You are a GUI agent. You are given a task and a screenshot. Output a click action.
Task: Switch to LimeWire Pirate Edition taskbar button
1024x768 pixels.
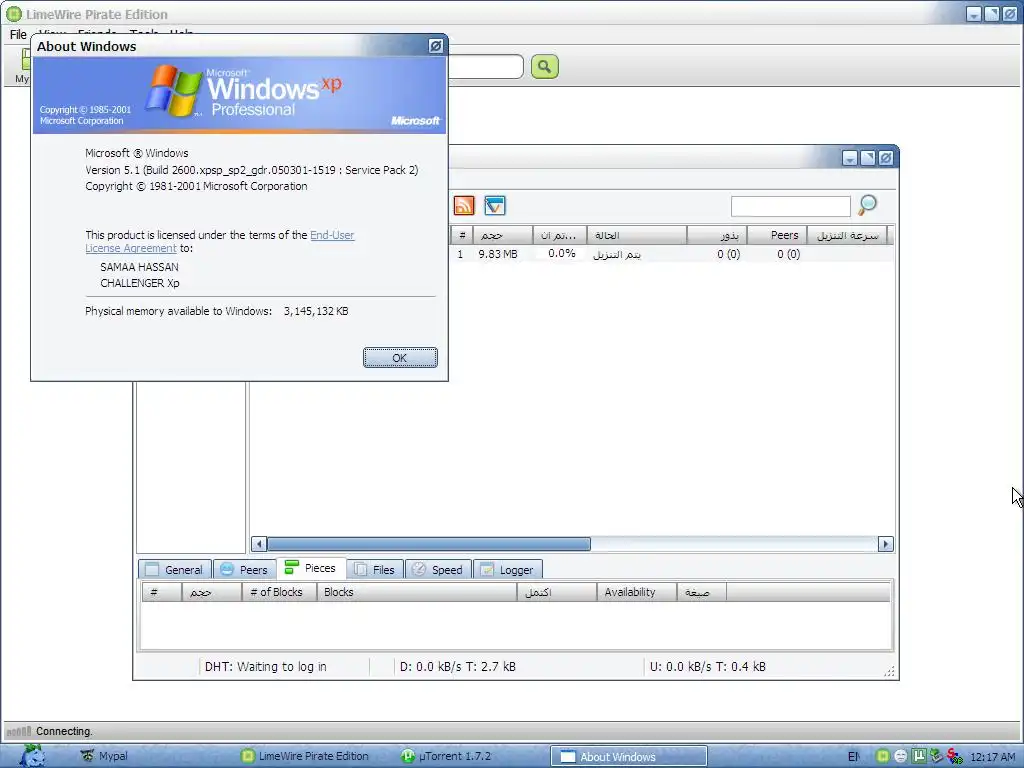305,756
